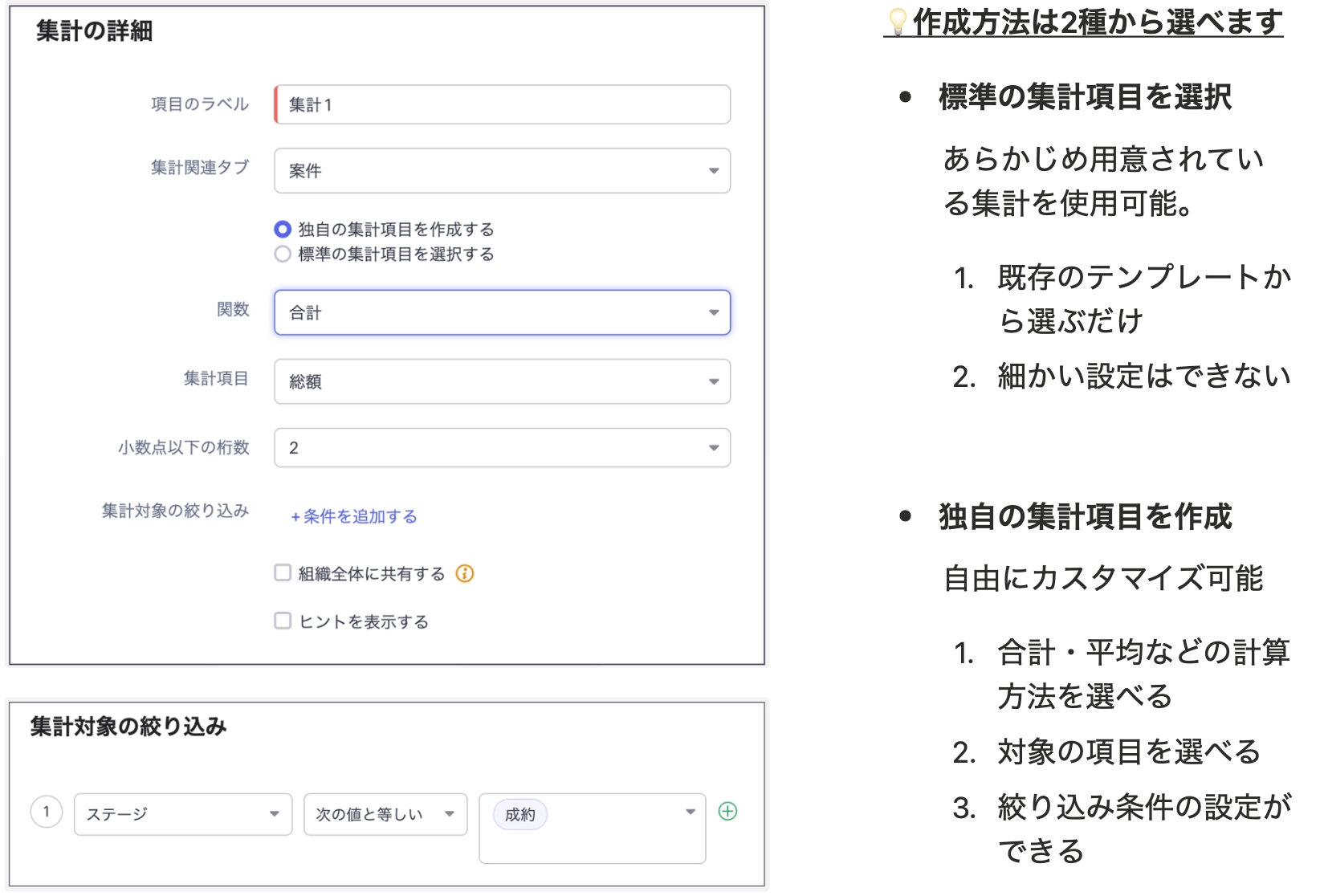The width and height of the screenshot is (1320, 896).
Task: Click the 項目のラベル input field
Action: (502, 104)
